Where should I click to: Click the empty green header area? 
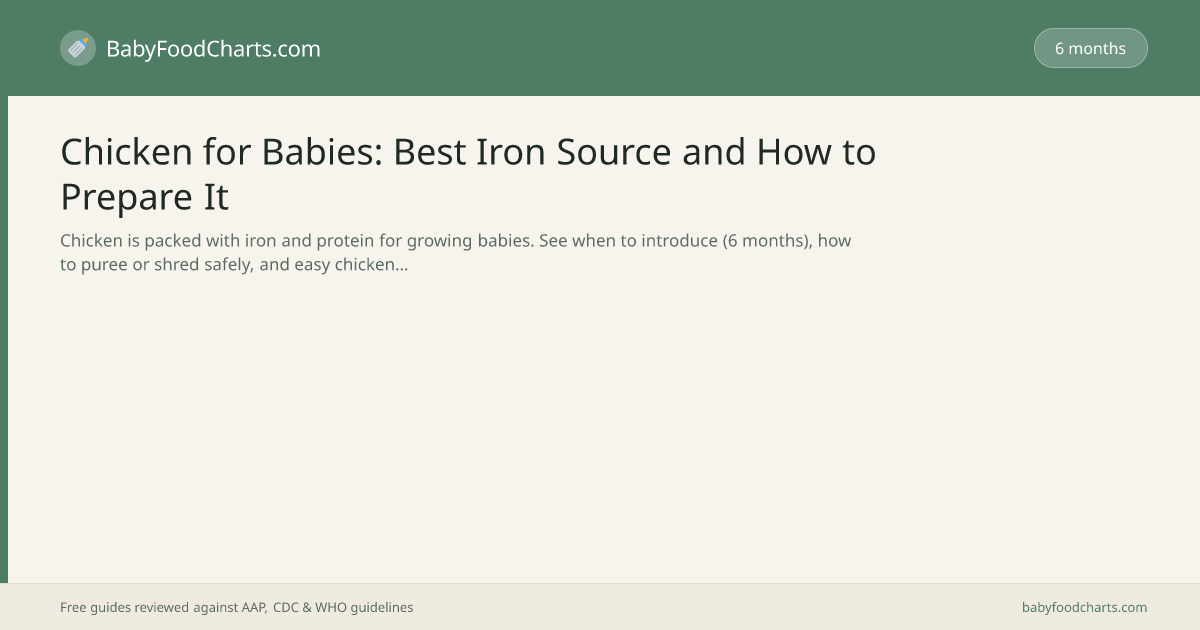(x=680, y=48)
